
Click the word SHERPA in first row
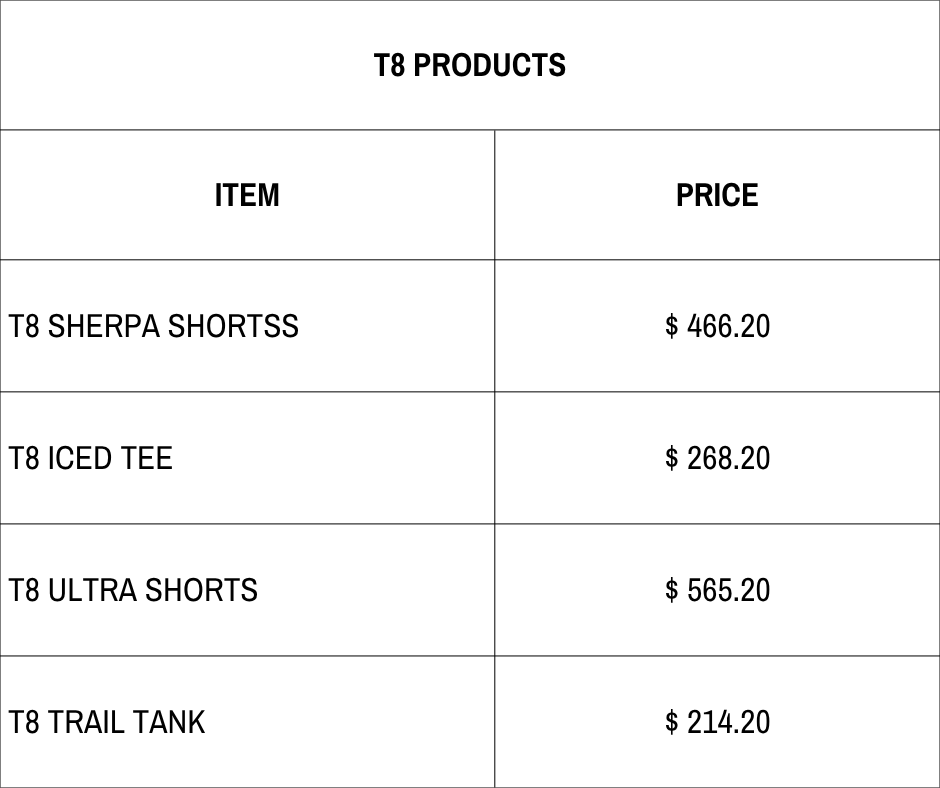click(x=103, y=326)
